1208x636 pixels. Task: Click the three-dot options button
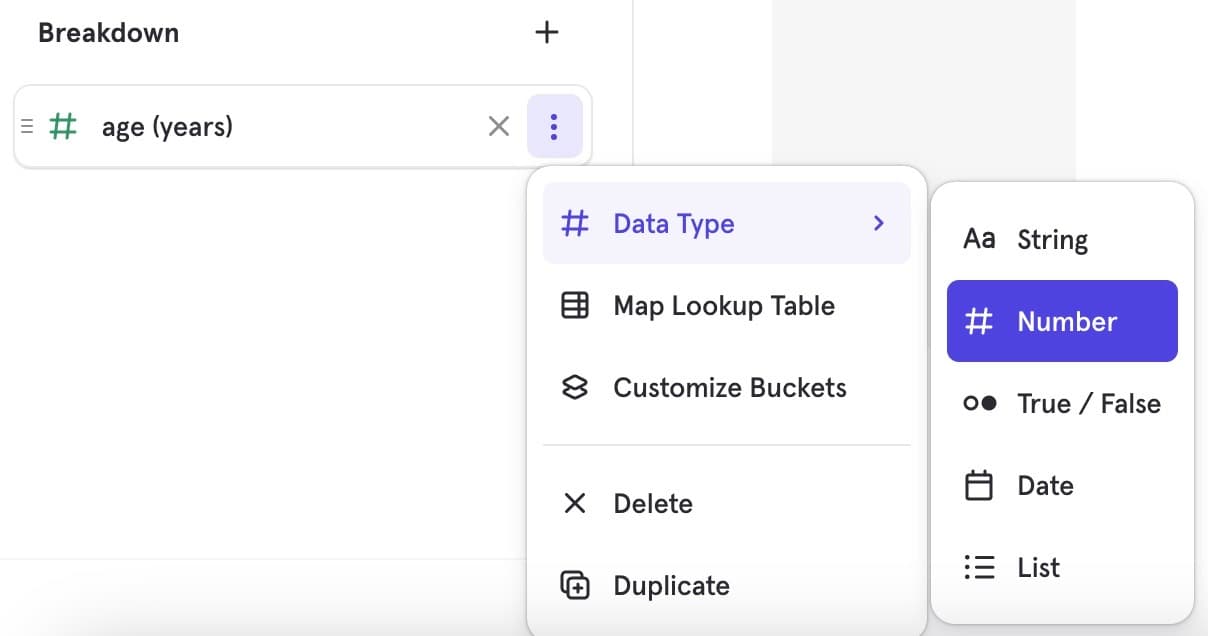[554, 126]
